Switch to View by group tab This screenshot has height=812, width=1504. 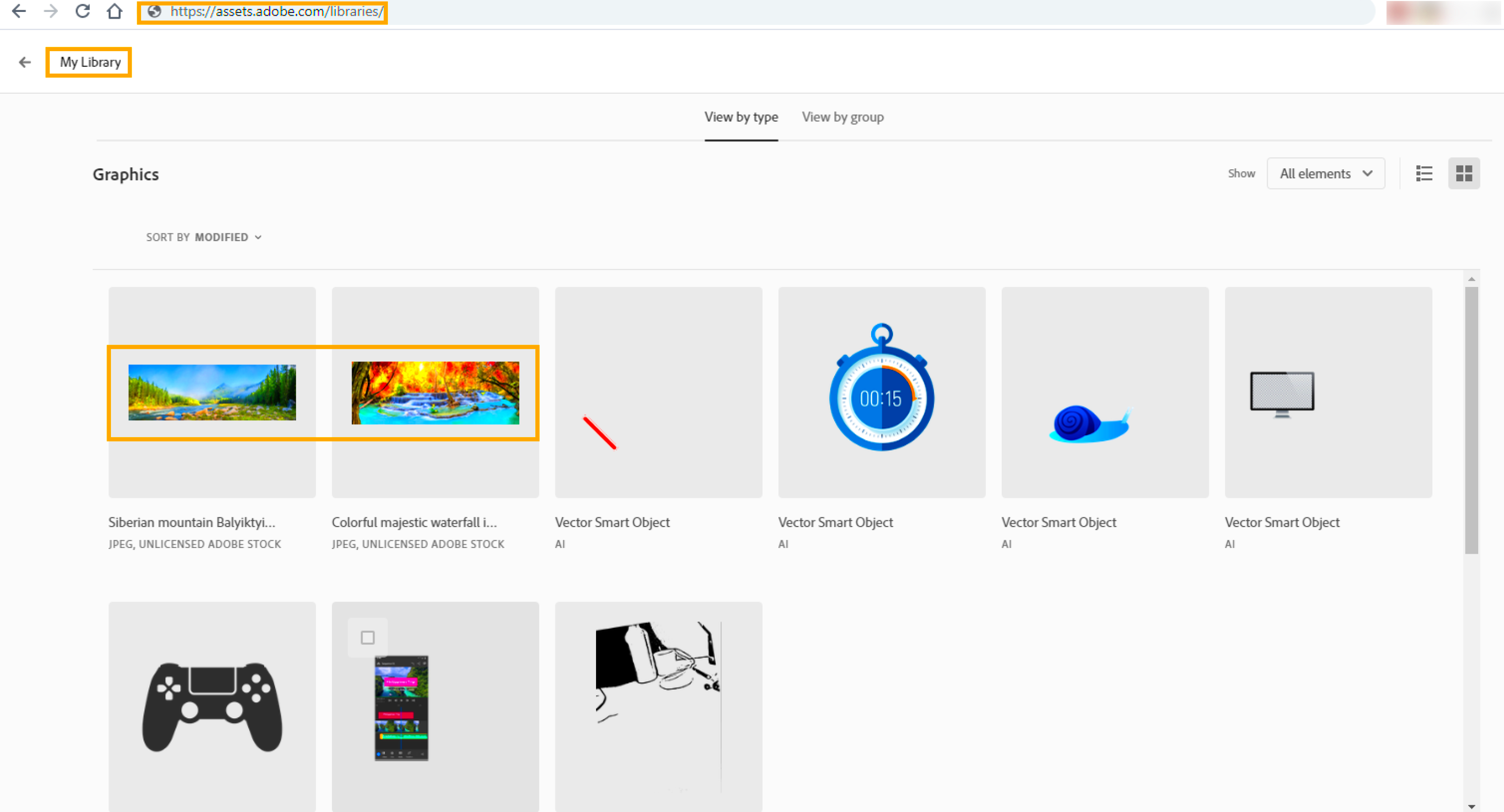coord(843,117)
